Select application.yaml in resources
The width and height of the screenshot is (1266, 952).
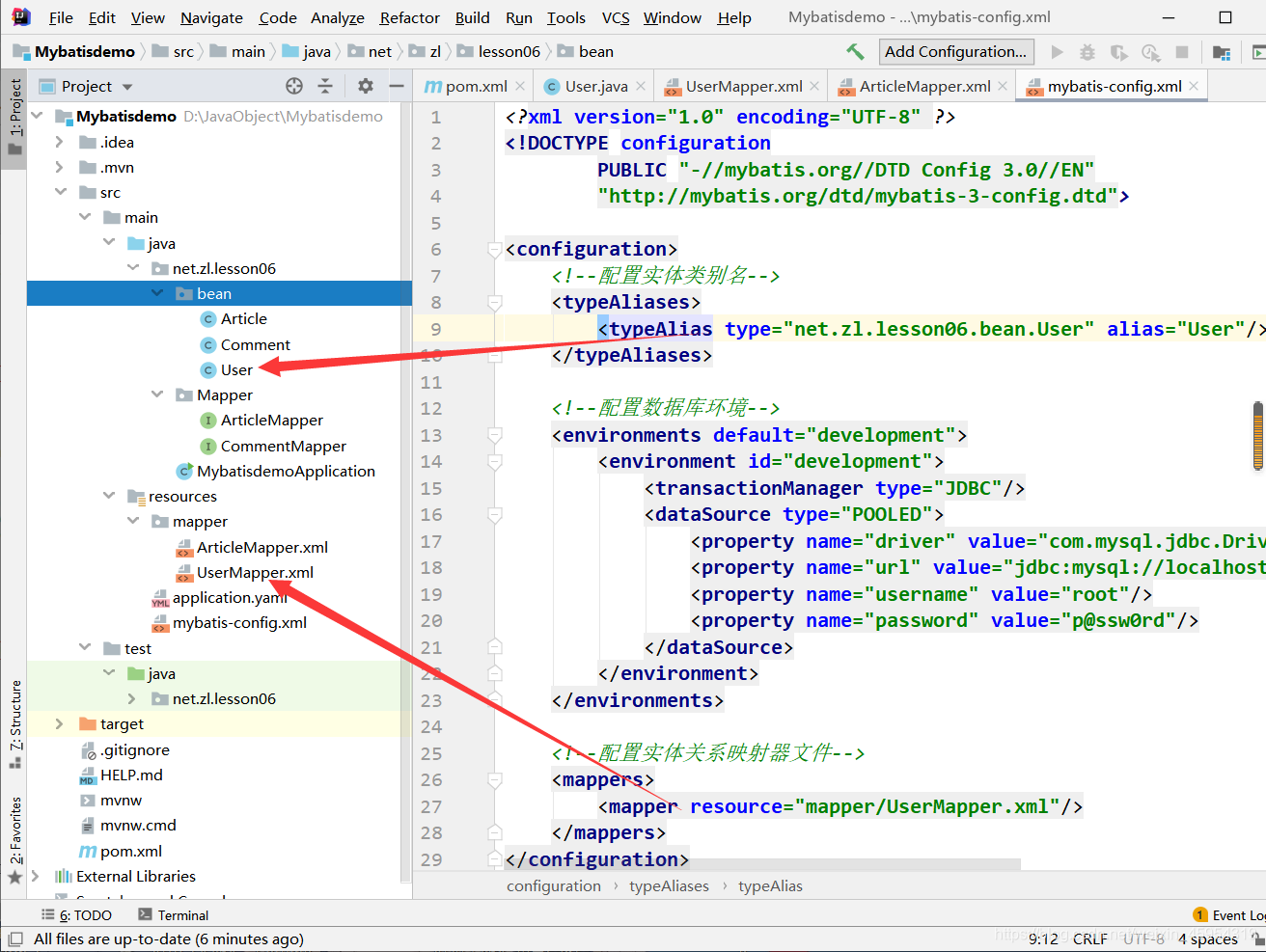230,597
